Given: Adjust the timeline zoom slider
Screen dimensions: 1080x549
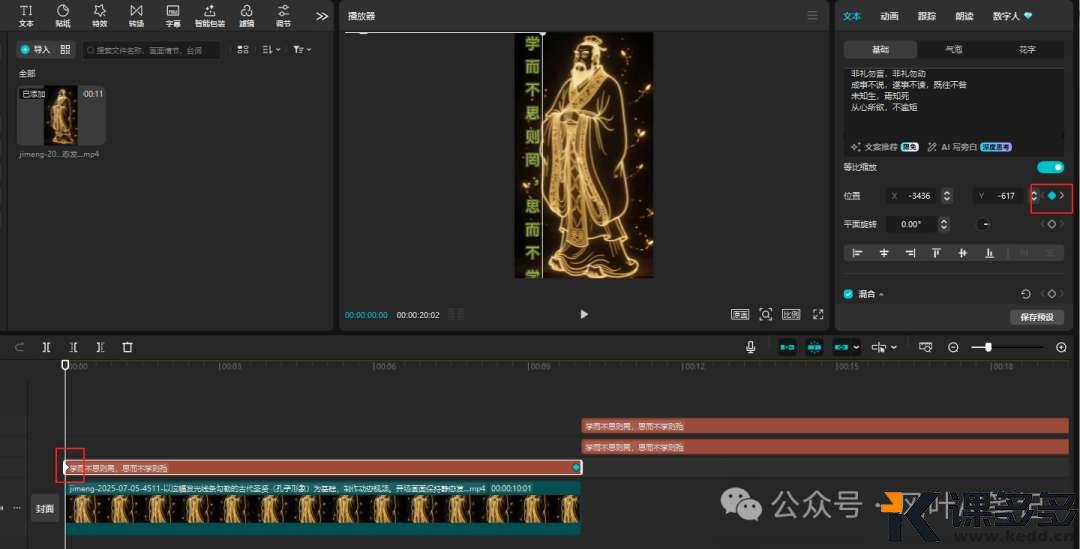Looking at the screenshot, I should [x=988, y=347].
